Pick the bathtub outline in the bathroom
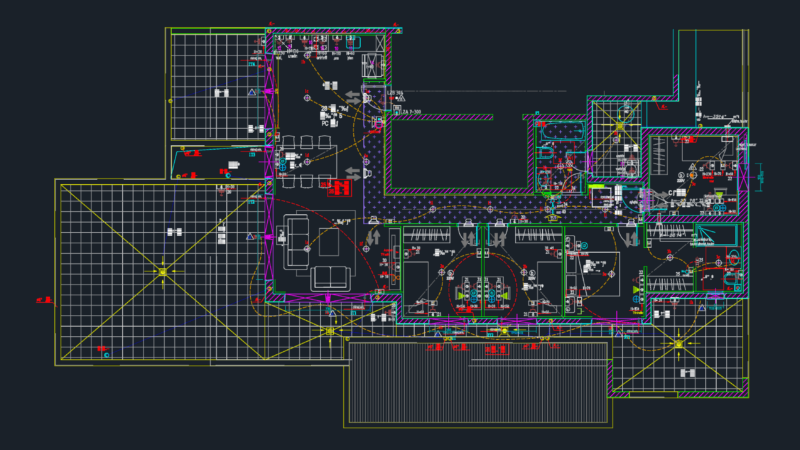This screenshot has height=450, width=800. 562,132
